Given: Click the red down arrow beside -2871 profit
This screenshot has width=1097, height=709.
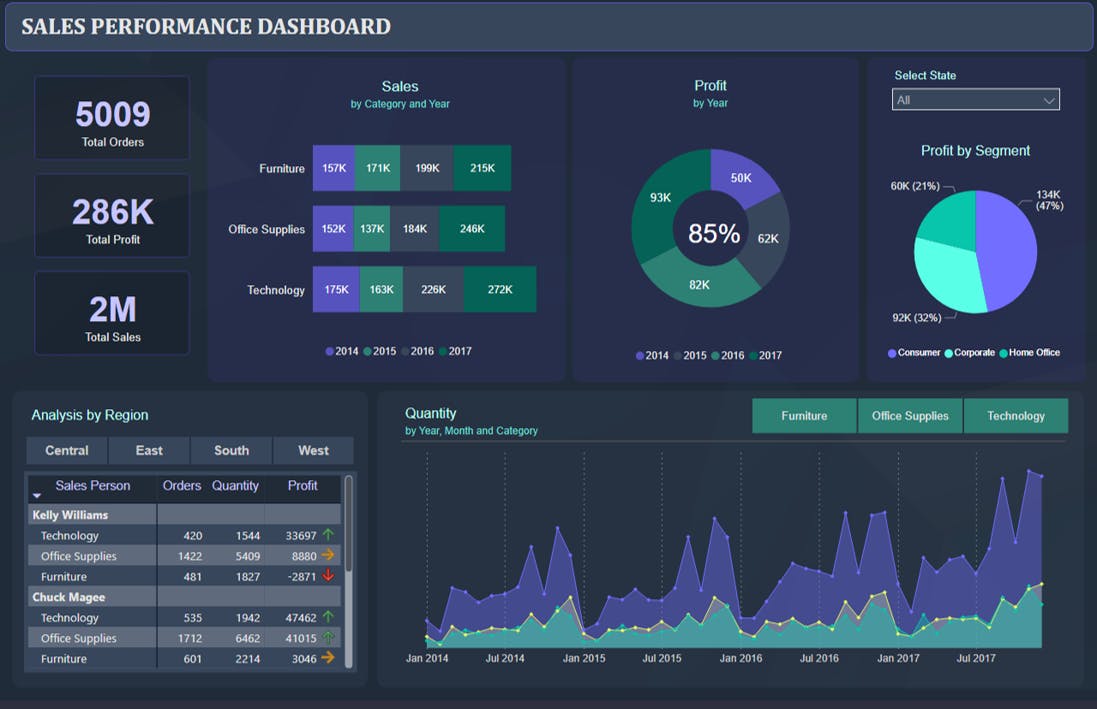Looking at the screenshot, I should click(x=328, y=574).
